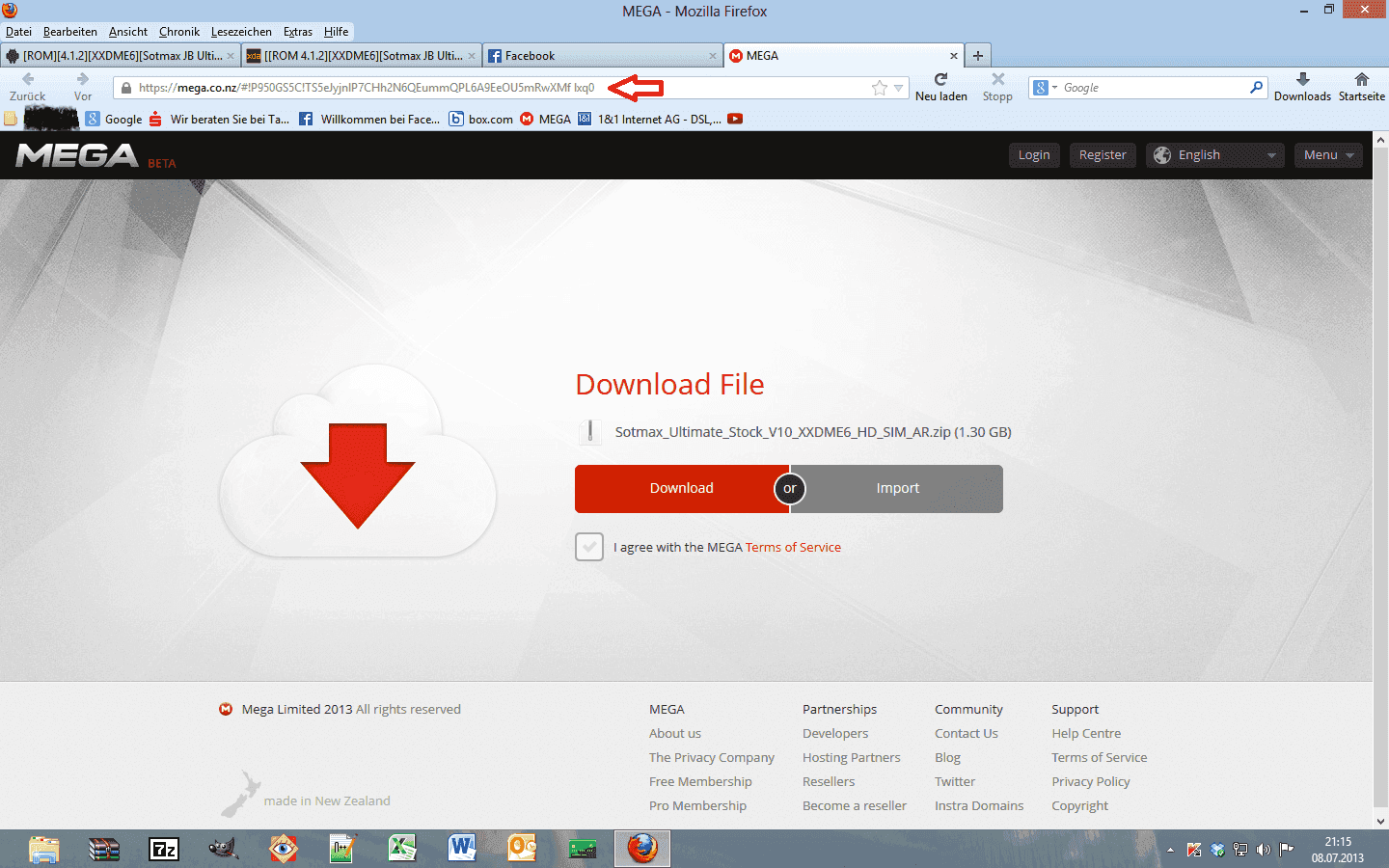
Task: Open the Bearbeiten menu
Action: tap(70, 32)
